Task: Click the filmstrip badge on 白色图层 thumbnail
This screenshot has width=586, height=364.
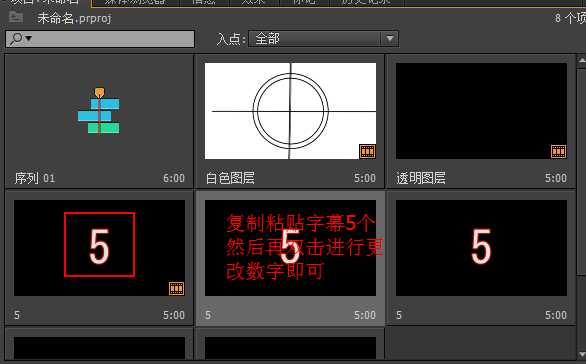Action: (x=367, y=151)
